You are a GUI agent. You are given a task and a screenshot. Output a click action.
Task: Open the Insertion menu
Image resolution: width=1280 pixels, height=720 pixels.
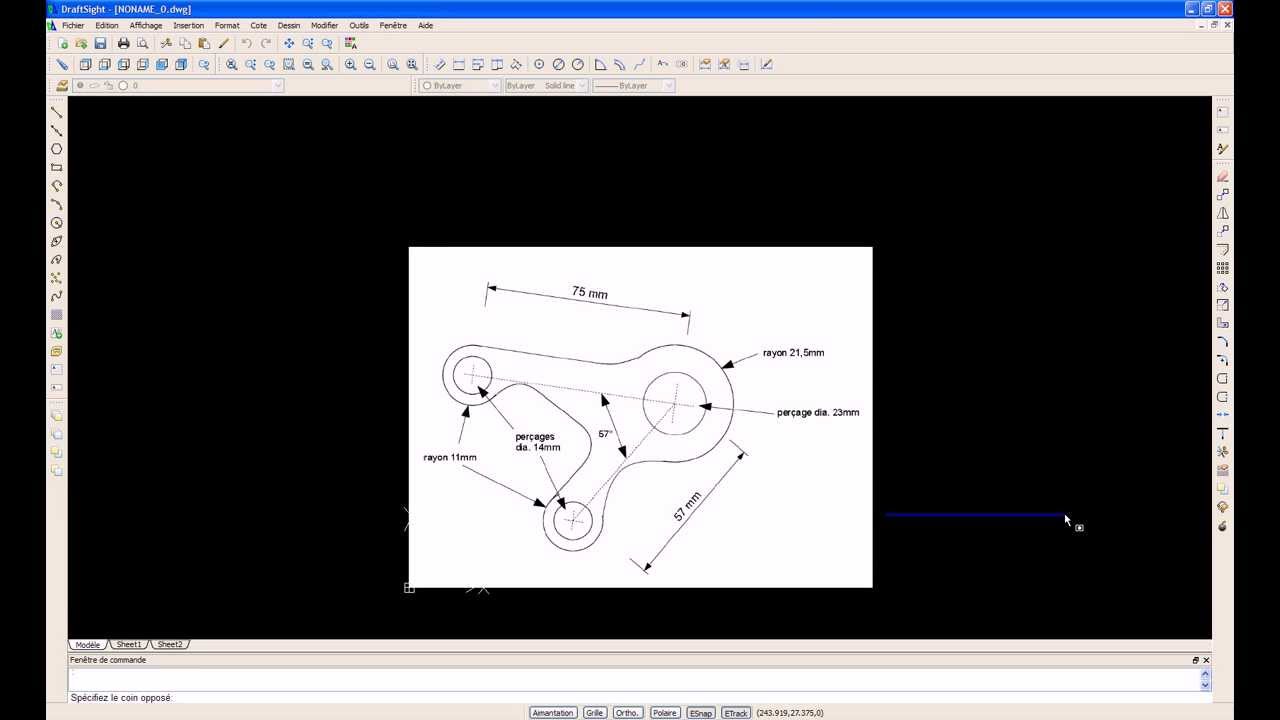[x=188, y=25]
